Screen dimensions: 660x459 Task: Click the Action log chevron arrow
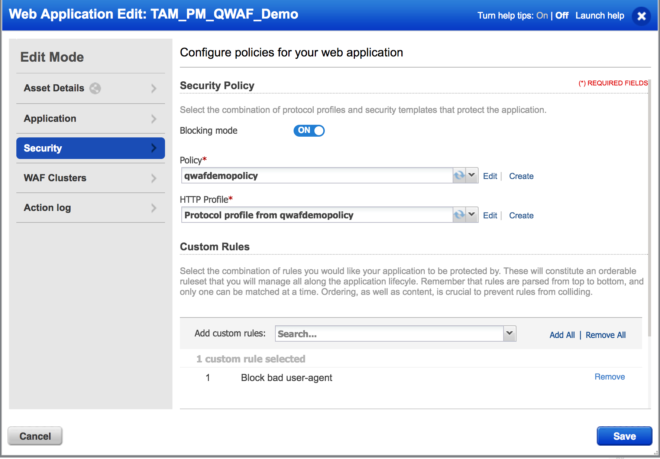click(154, 208)
